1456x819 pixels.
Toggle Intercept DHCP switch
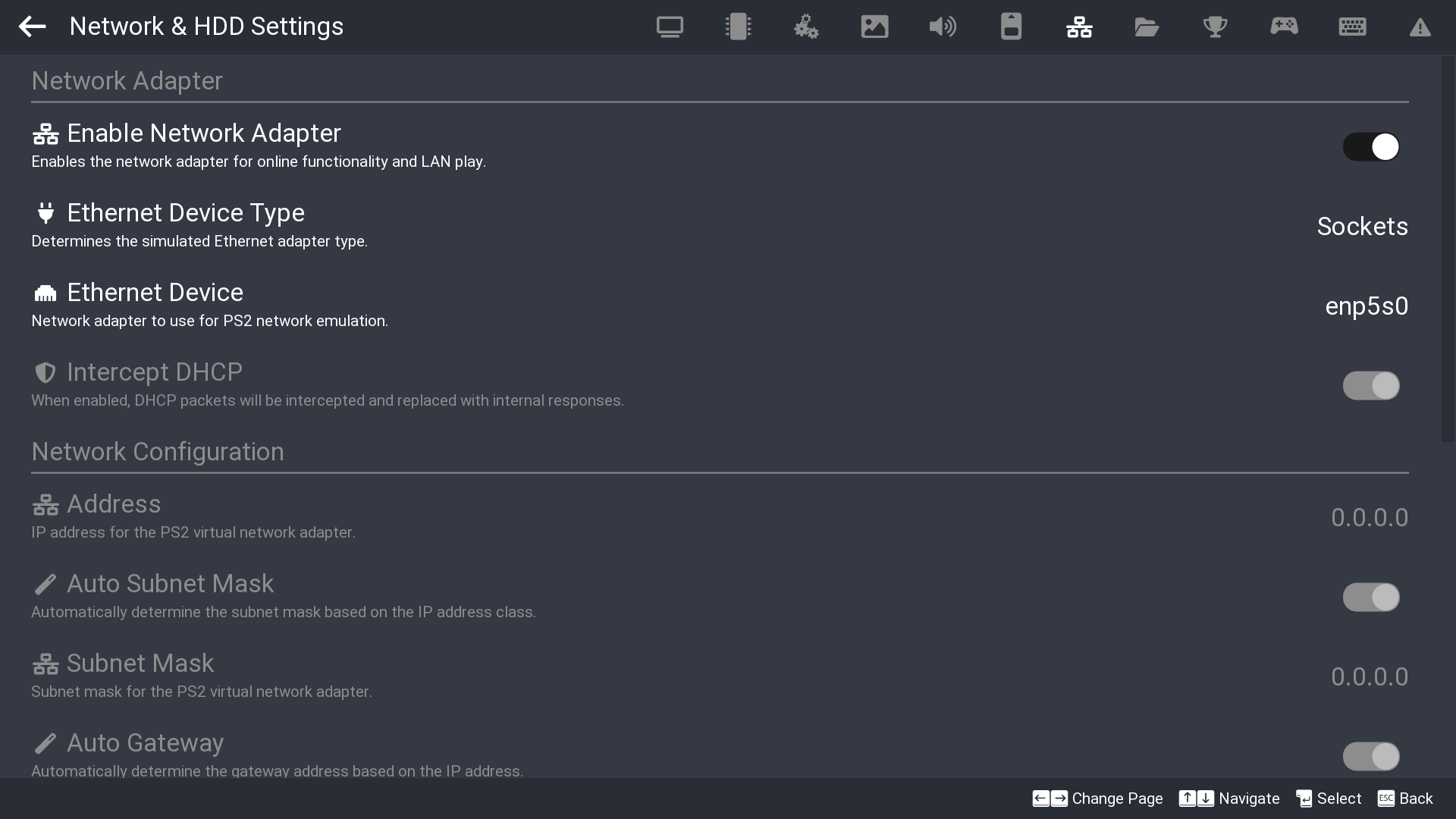point(1370,386)
